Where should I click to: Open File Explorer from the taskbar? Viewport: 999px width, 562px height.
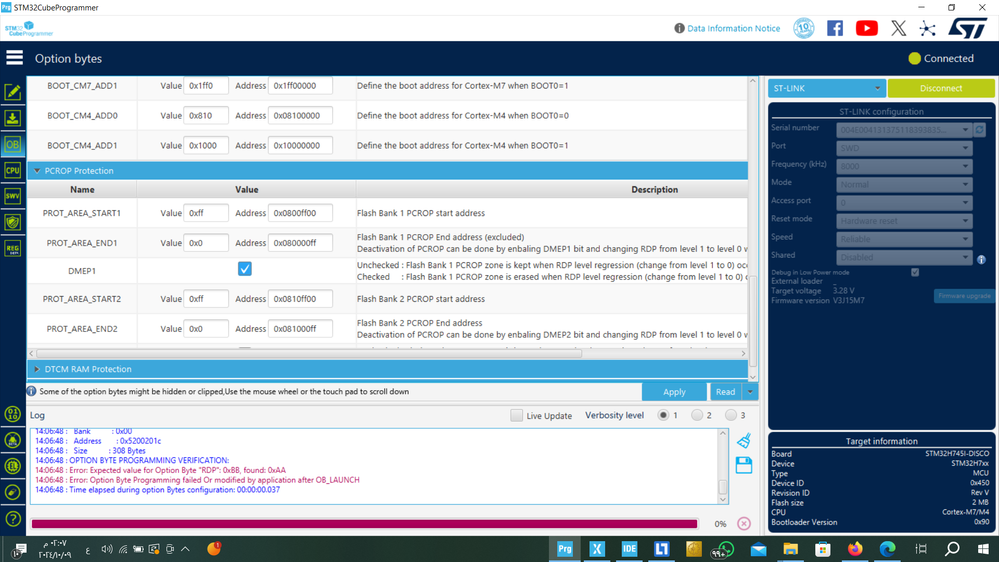click(x=790, y=549)
